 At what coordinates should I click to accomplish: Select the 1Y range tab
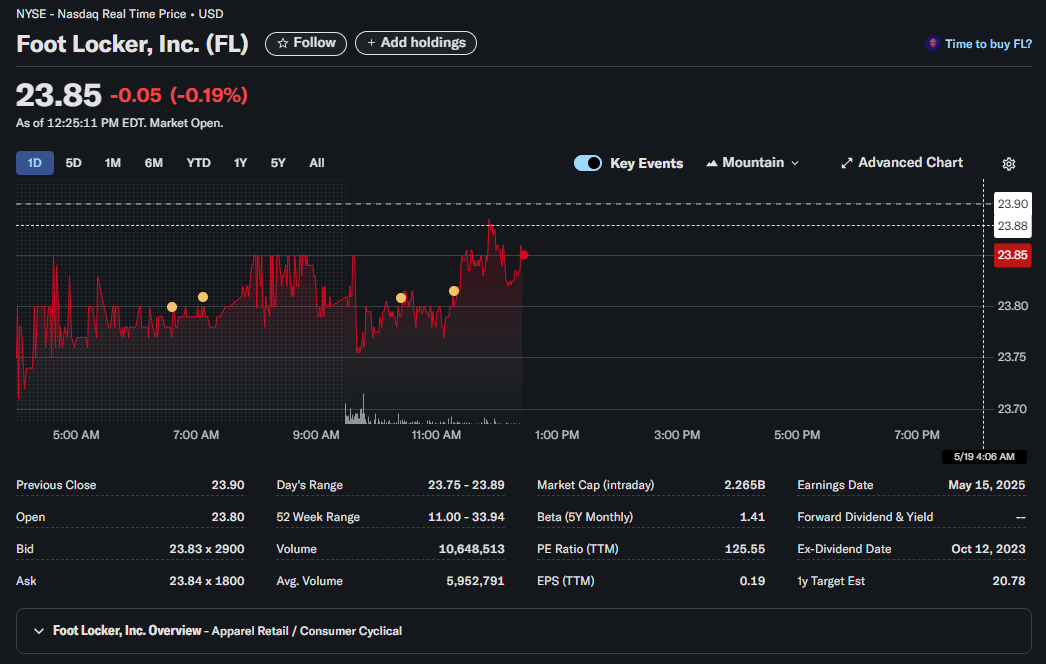[x=241, y=163]
